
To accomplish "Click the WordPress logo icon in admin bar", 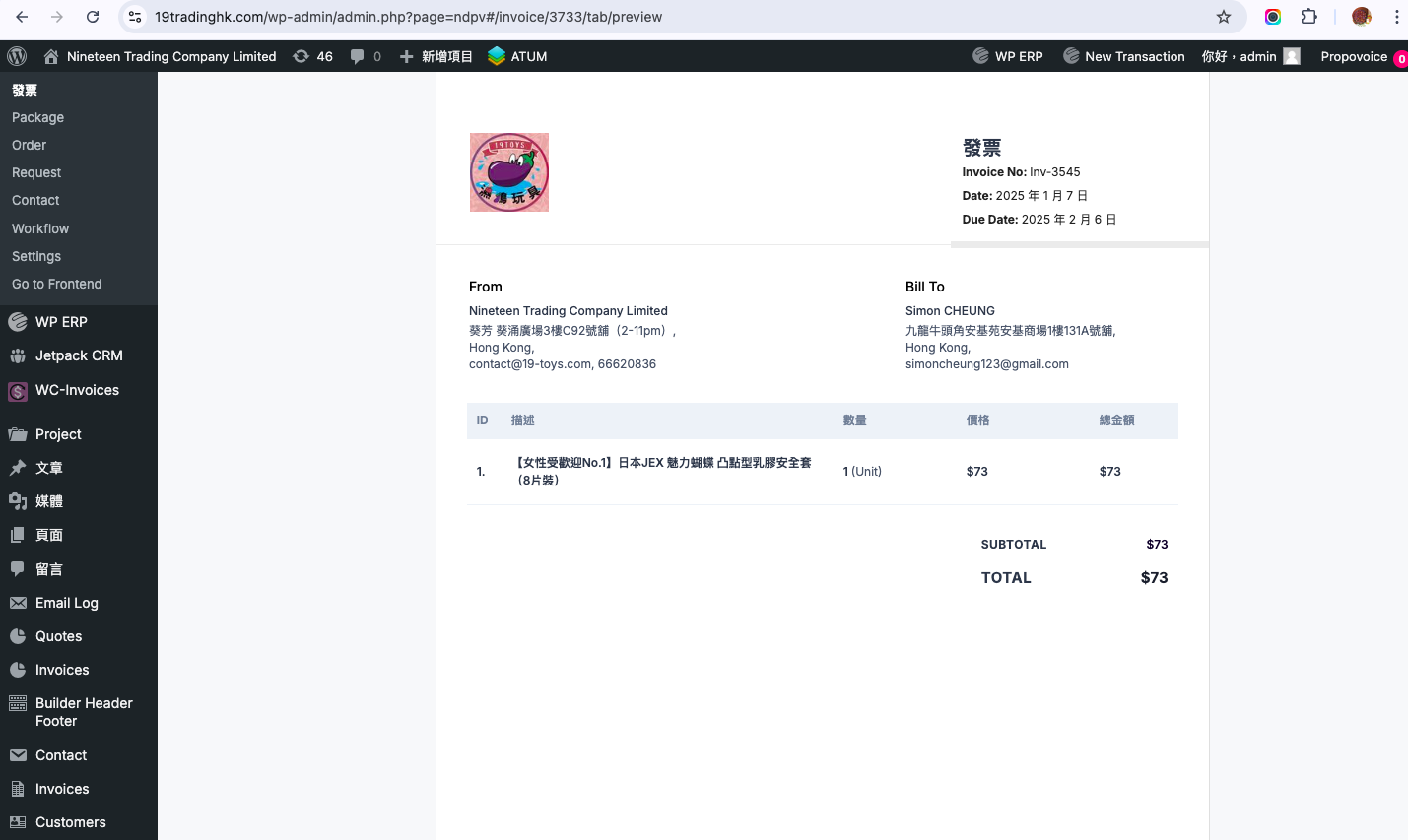I will [x=17, y=56].
